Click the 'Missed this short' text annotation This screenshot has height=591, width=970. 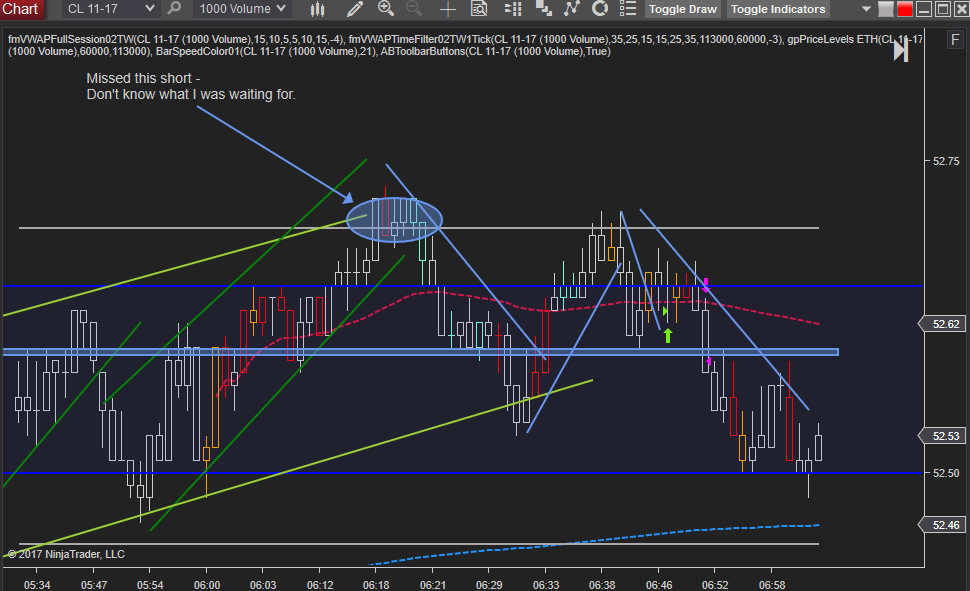[x=191, y=87]
